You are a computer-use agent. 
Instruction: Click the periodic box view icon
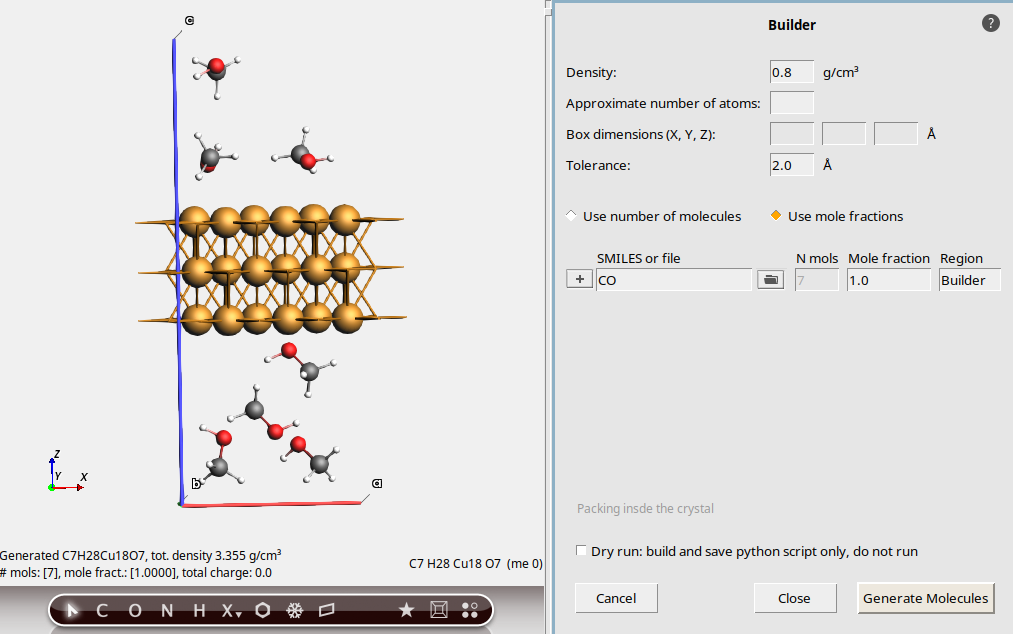coord(438,610)
